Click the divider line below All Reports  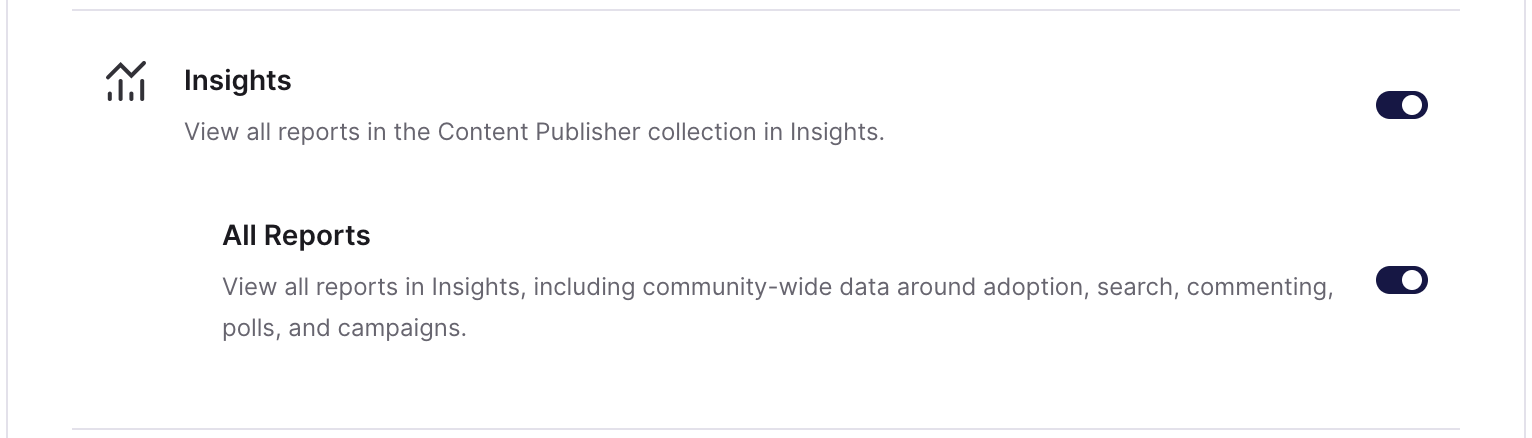click(x=766, y=429)
